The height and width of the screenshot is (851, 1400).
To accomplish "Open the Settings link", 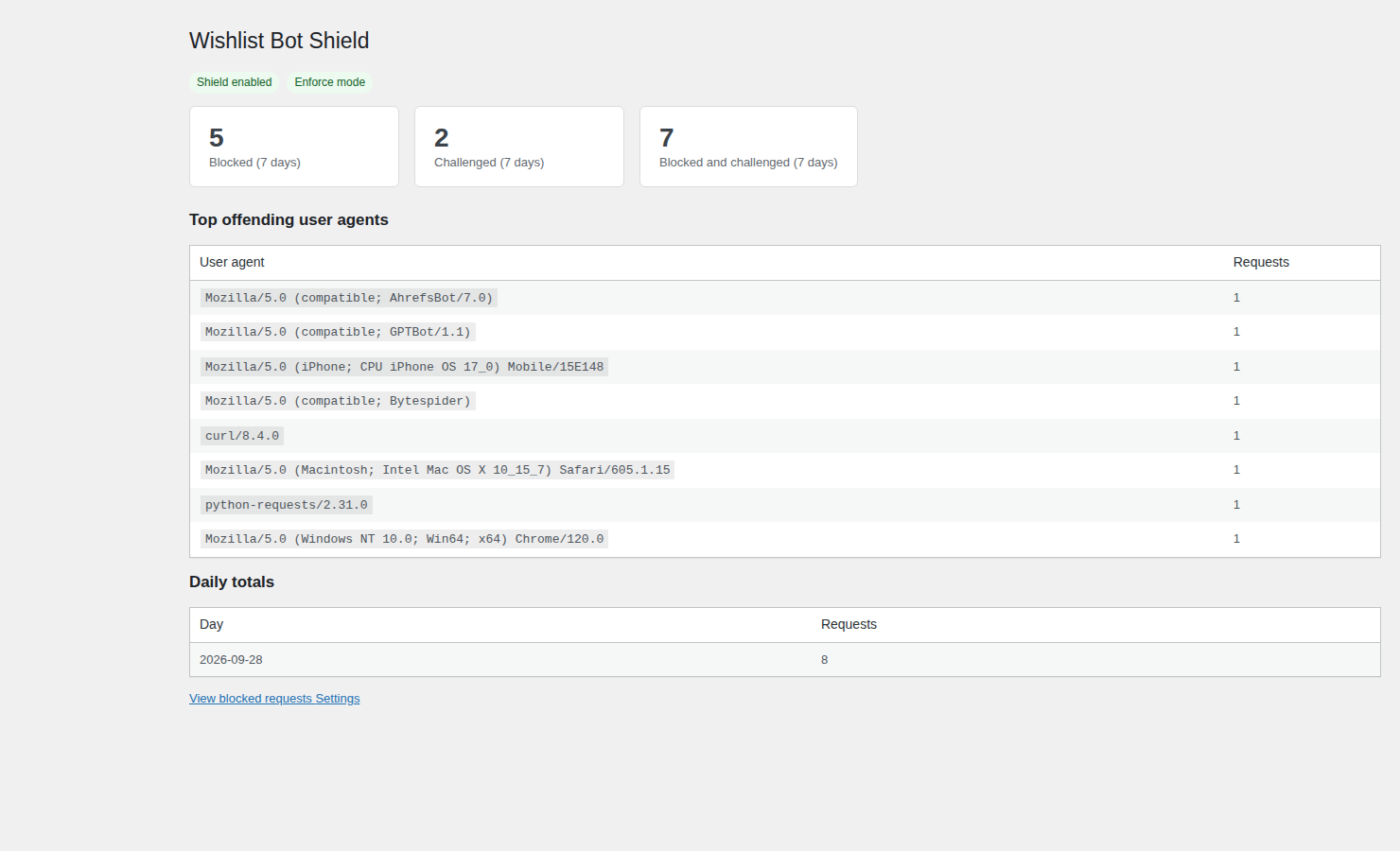I will 338,699.
